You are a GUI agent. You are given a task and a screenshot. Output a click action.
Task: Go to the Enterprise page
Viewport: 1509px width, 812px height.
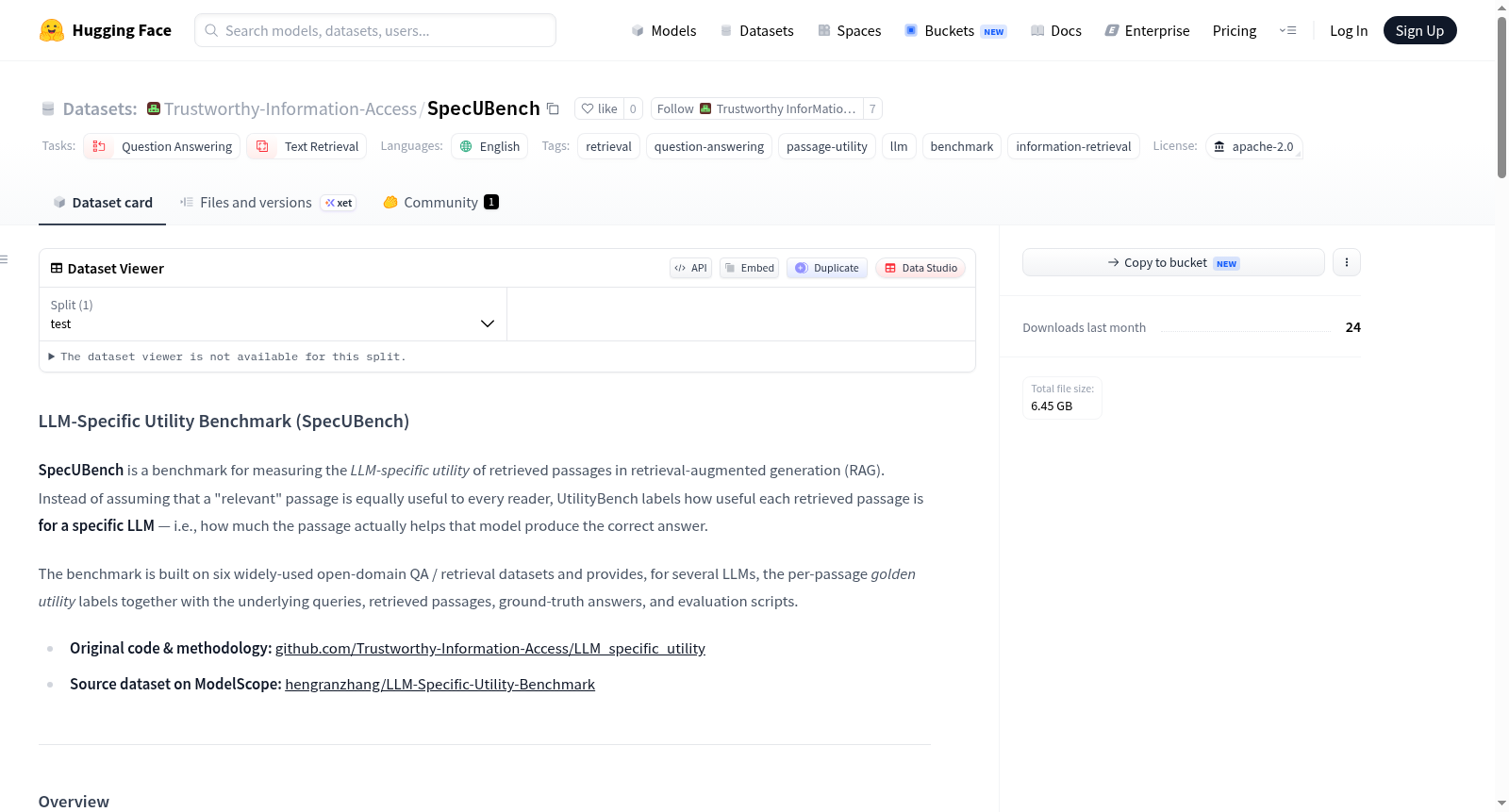(1147, 30)
